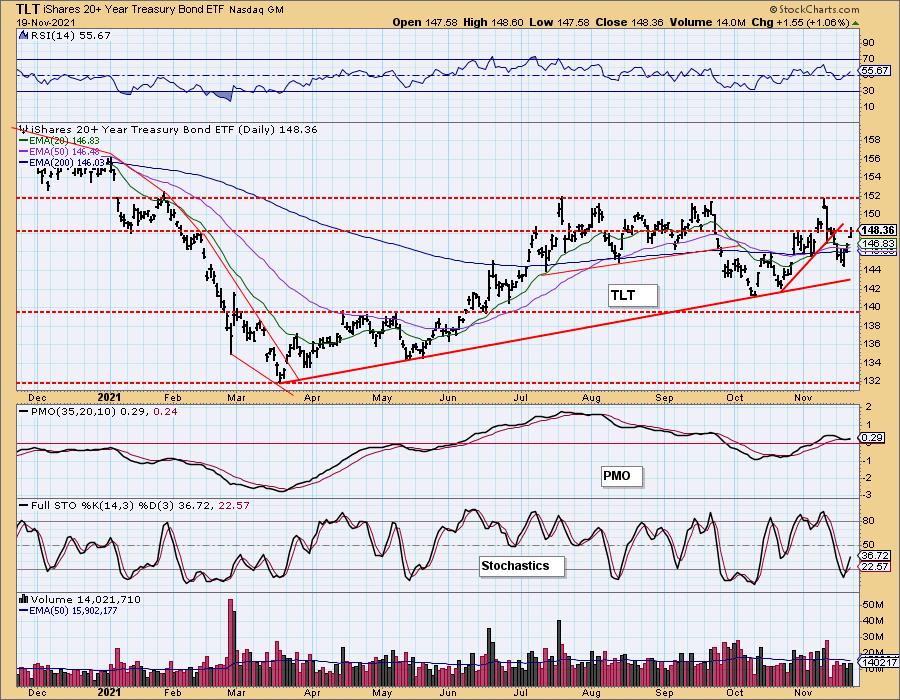Click the Full STO legend line
900x700 pixels.
pos(24,505)
